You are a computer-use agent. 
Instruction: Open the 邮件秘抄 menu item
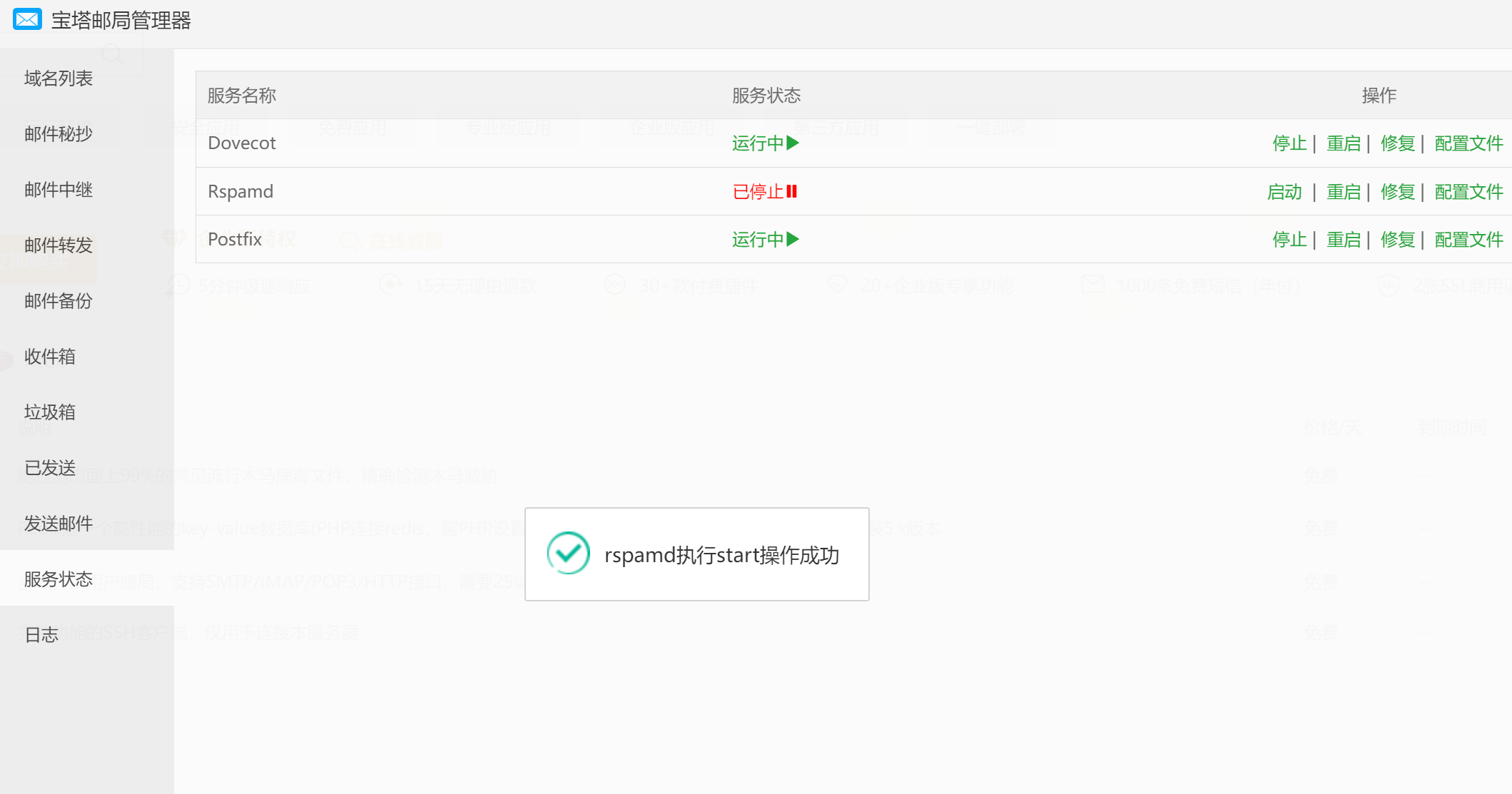tap(59, 133)
